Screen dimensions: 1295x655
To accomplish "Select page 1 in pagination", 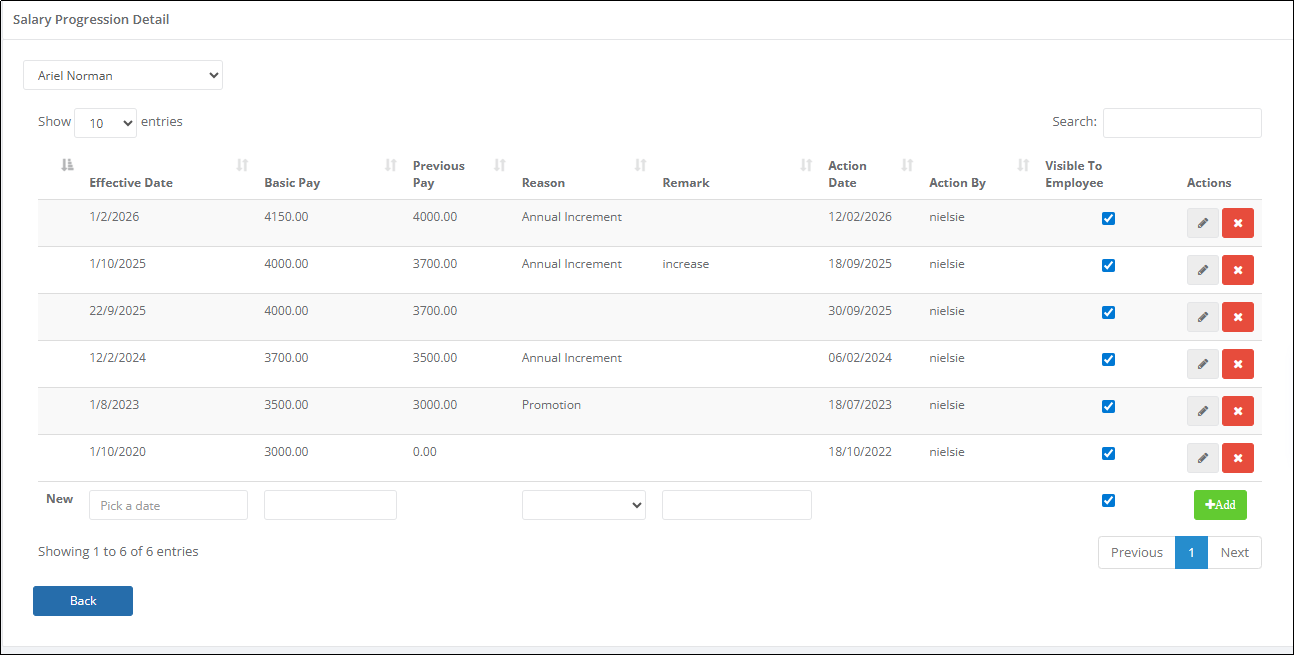I will coord(1192,552).
